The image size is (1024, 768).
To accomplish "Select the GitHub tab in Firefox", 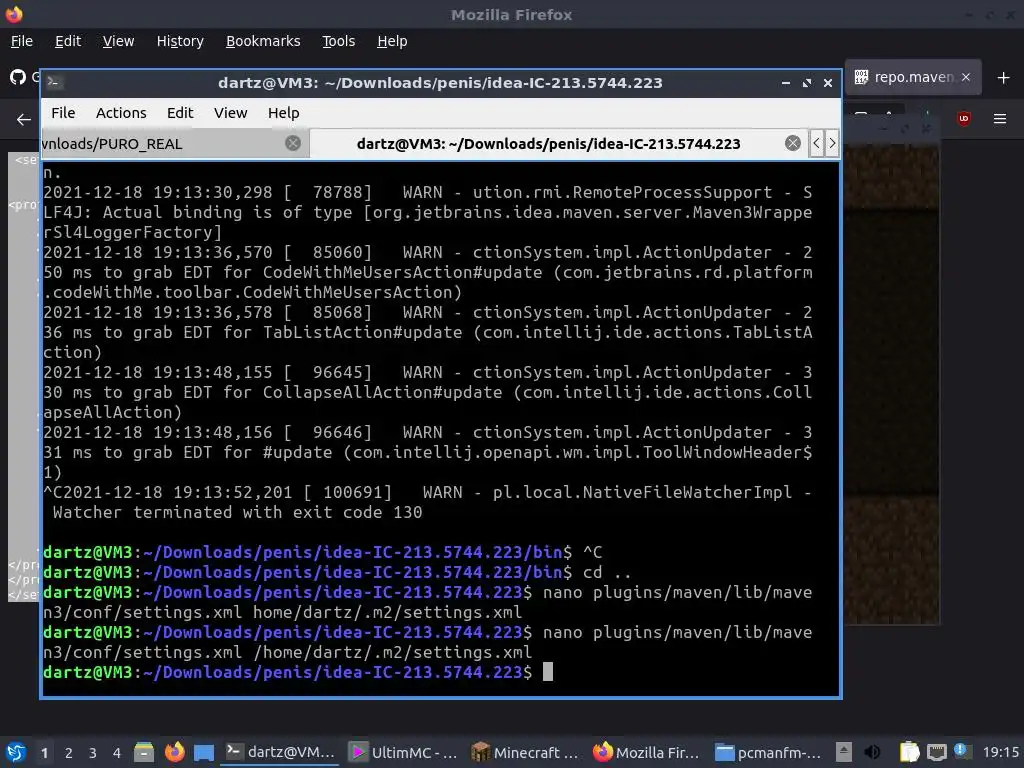I will tap(22, 77).
